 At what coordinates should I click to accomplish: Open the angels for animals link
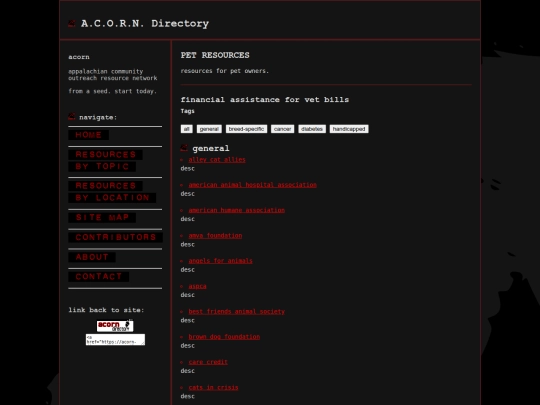[x=220, y=261]
